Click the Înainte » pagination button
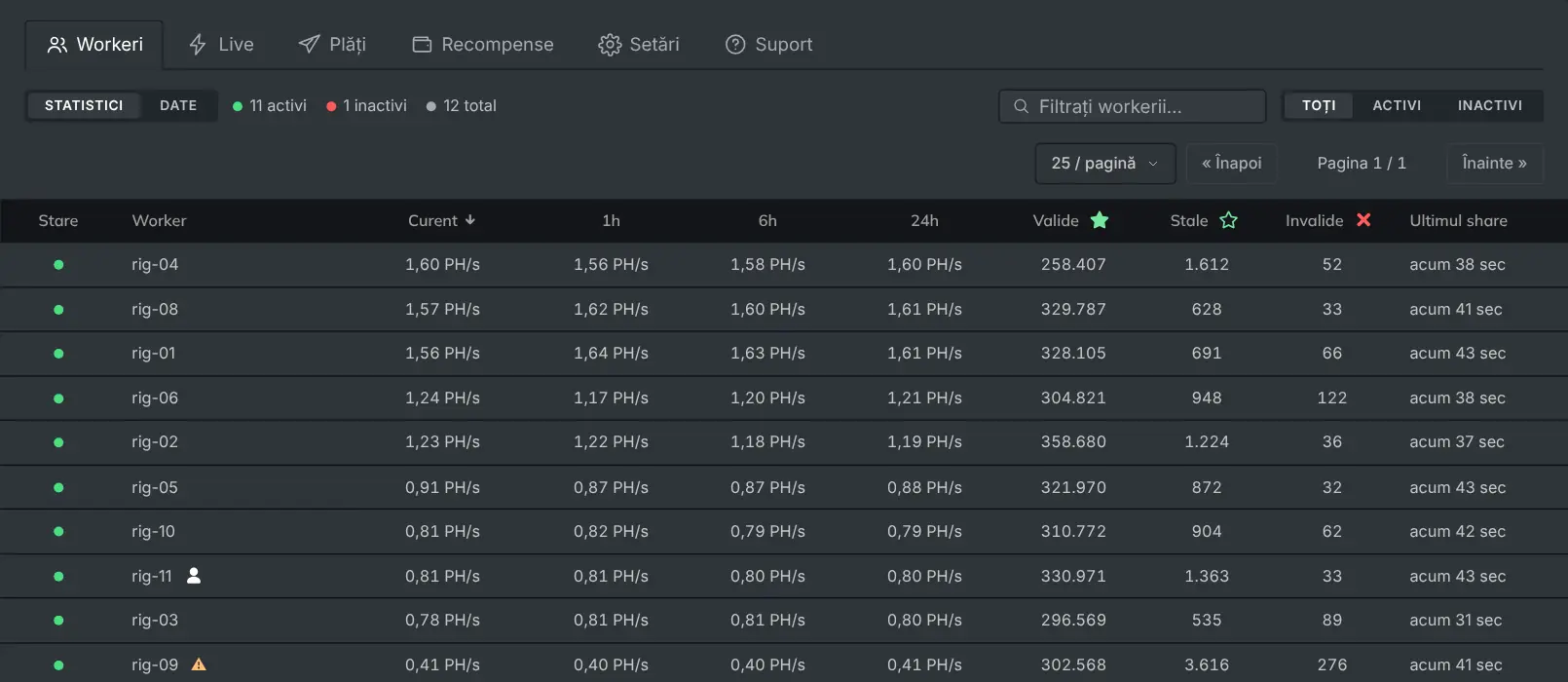 coord(1495,164)
